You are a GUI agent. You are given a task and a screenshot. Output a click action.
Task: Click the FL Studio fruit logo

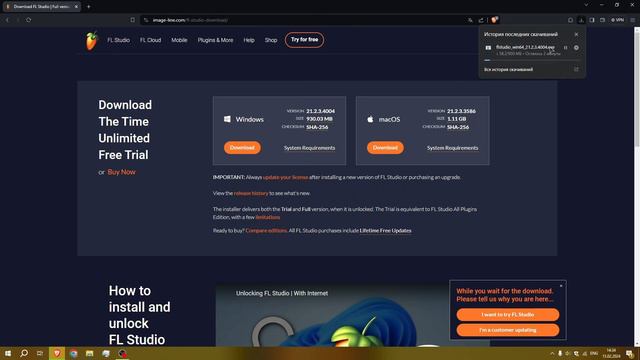pos(91,41)
